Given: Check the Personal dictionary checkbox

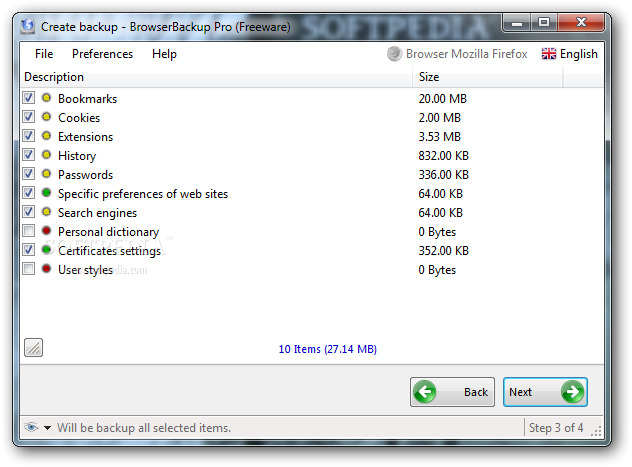Looking at the screenshot, I should point(28,230).
